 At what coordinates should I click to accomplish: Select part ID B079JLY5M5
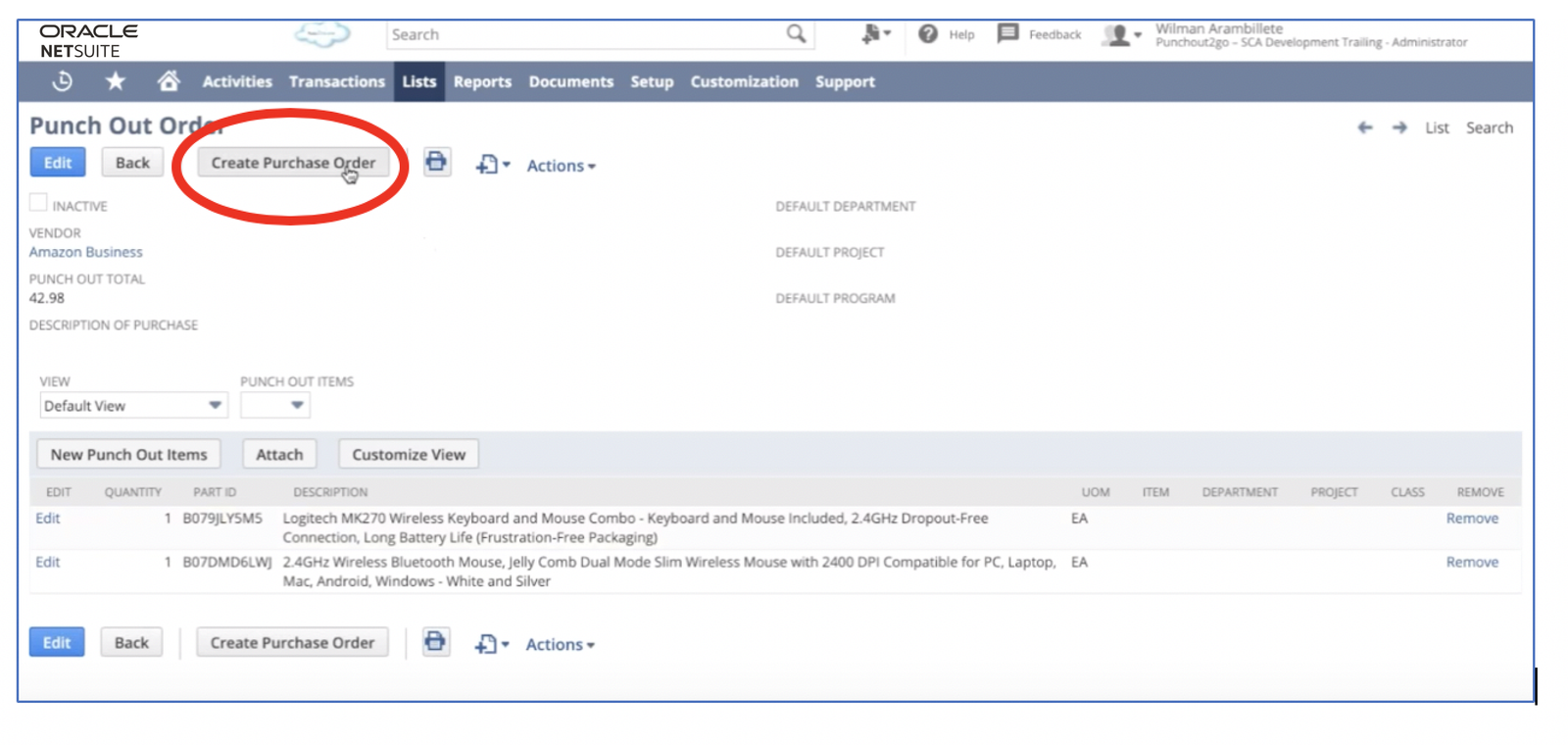point(222,518)
